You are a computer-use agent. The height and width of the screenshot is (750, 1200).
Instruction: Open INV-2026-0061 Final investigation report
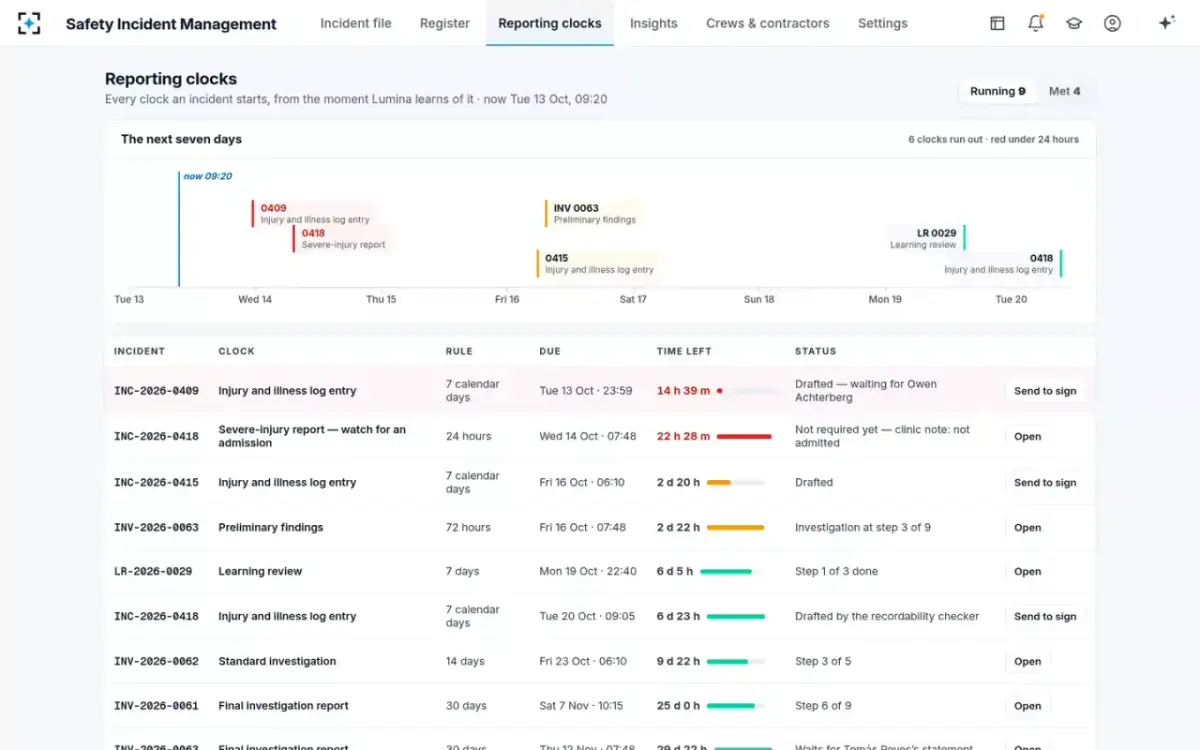tap(1028, 706)
